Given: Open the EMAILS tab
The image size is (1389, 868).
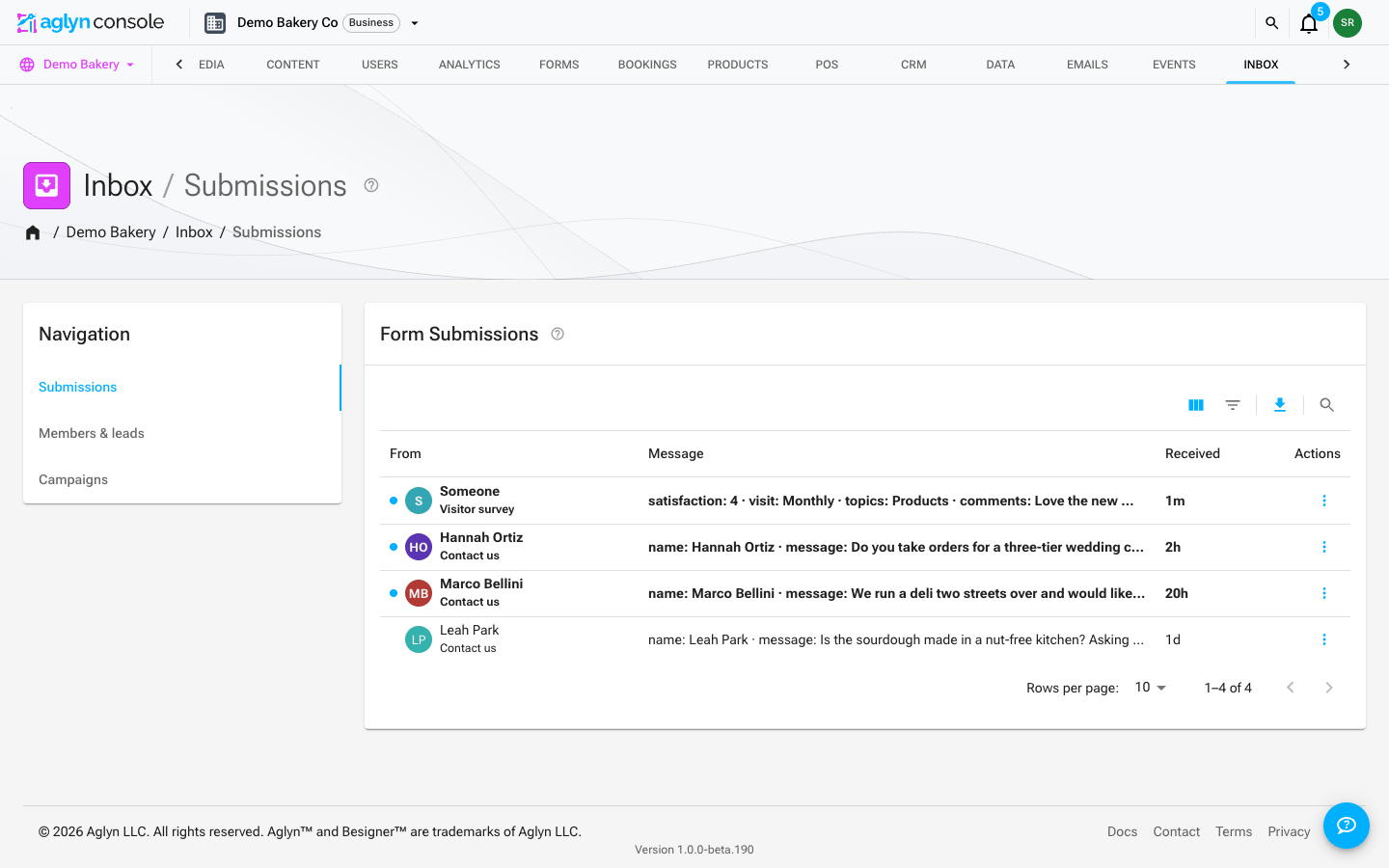Looking at the screenshot, I should 1087,65.
